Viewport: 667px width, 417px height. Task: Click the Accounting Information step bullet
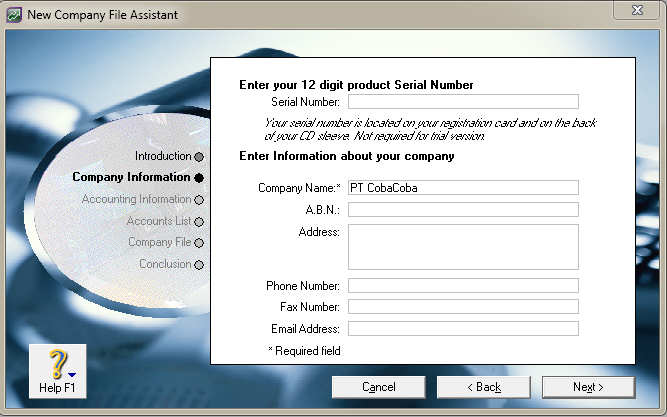click(199, 200)
